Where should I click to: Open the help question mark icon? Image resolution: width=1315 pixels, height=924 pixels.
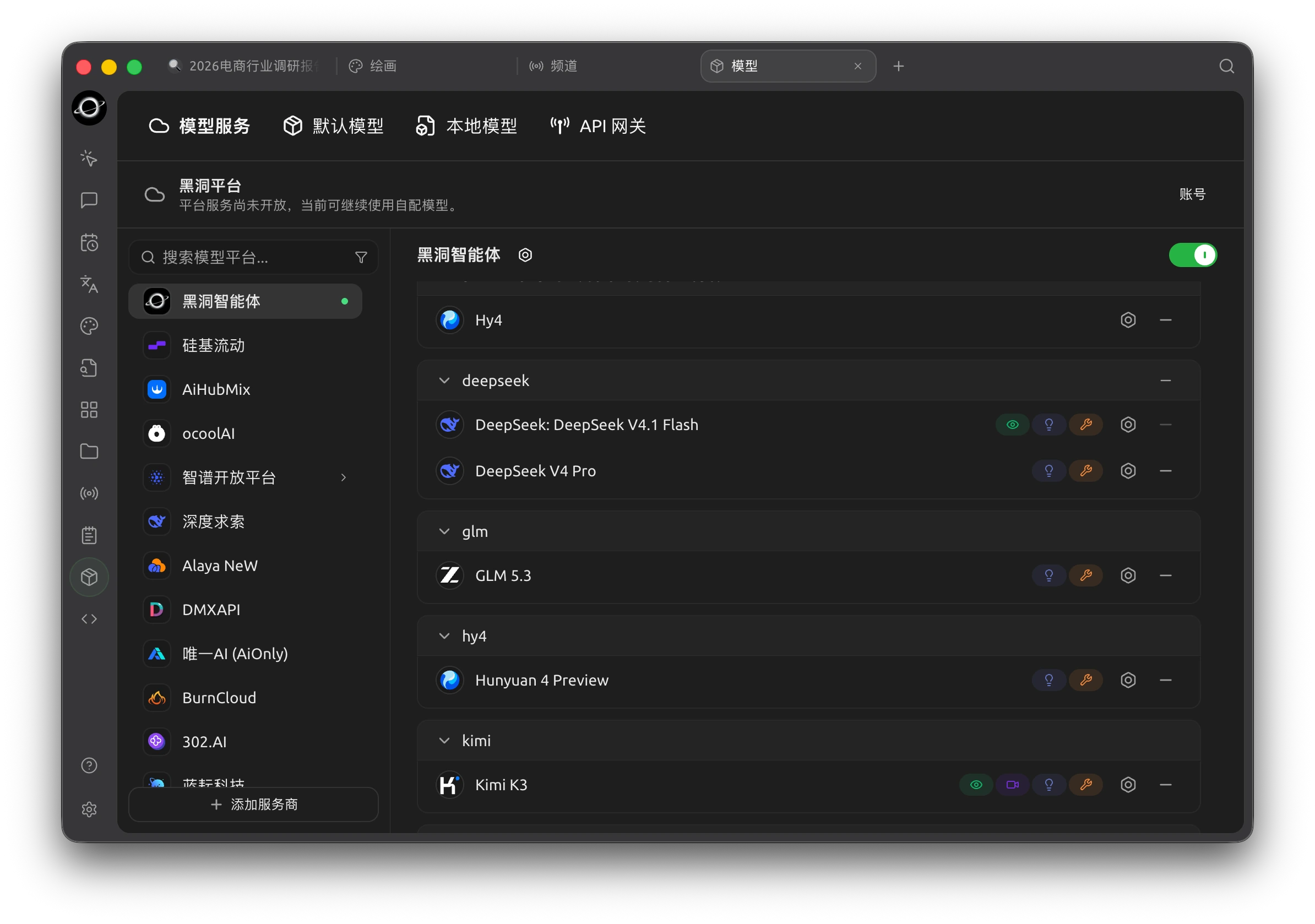pyautogui.click(x=89, y=765)
